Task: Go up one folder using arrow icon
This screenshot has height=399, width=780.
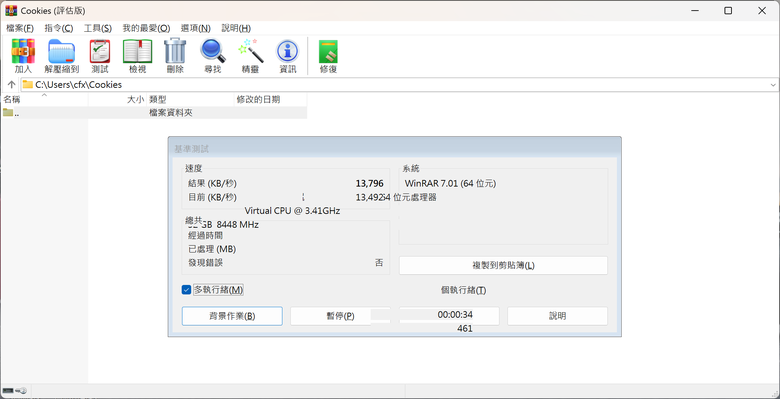Action: tap(11, 85)
